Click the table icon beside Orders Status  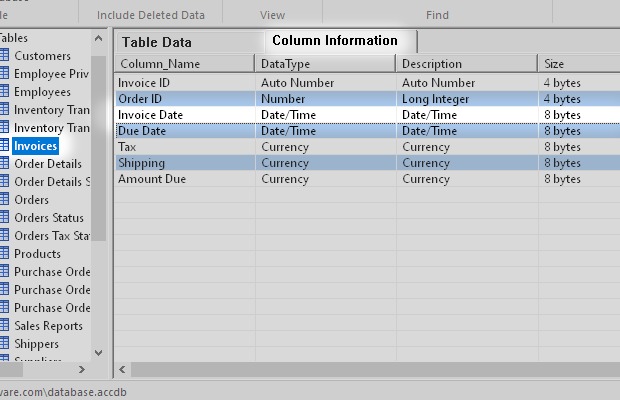[x=4, y=218]
